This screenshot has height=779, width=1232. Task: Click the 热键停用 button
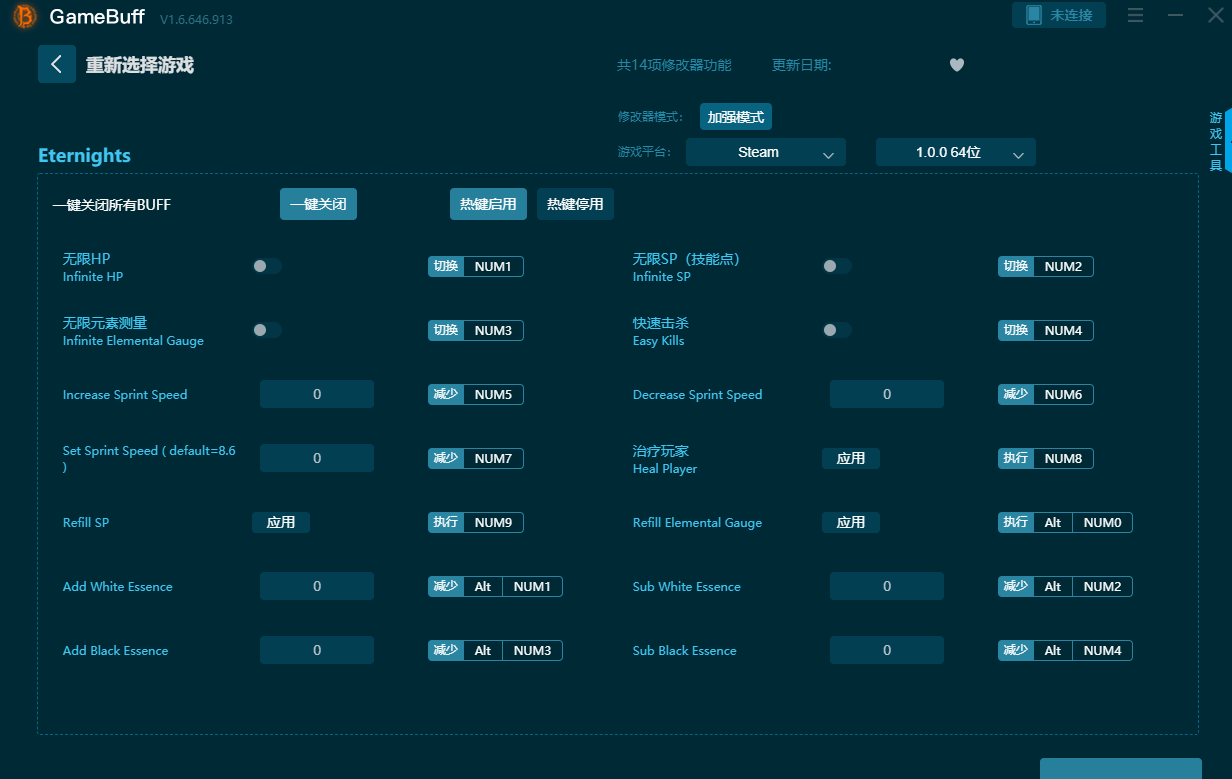point(575,204)
